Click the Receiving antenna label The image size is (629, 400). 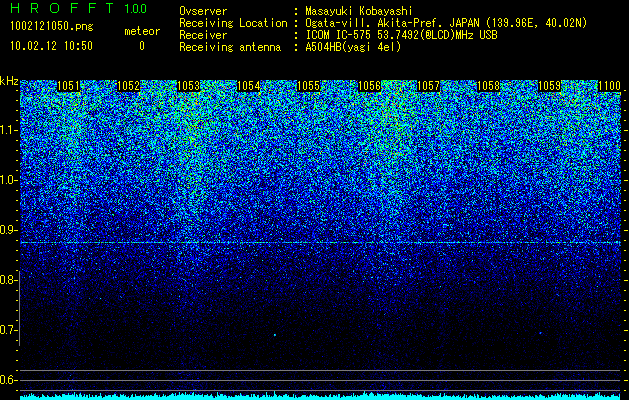230,47
